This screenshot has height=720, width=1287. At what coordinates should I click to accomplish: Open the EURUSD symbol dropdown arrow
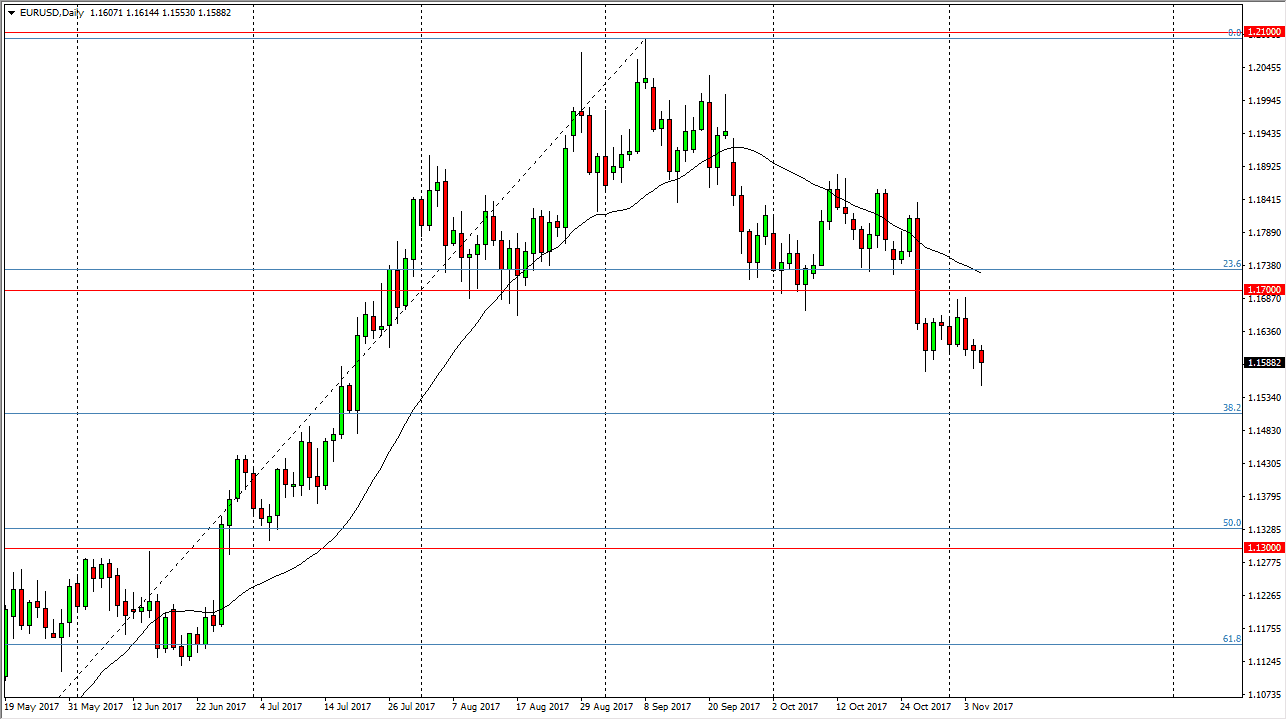[10, 13]
